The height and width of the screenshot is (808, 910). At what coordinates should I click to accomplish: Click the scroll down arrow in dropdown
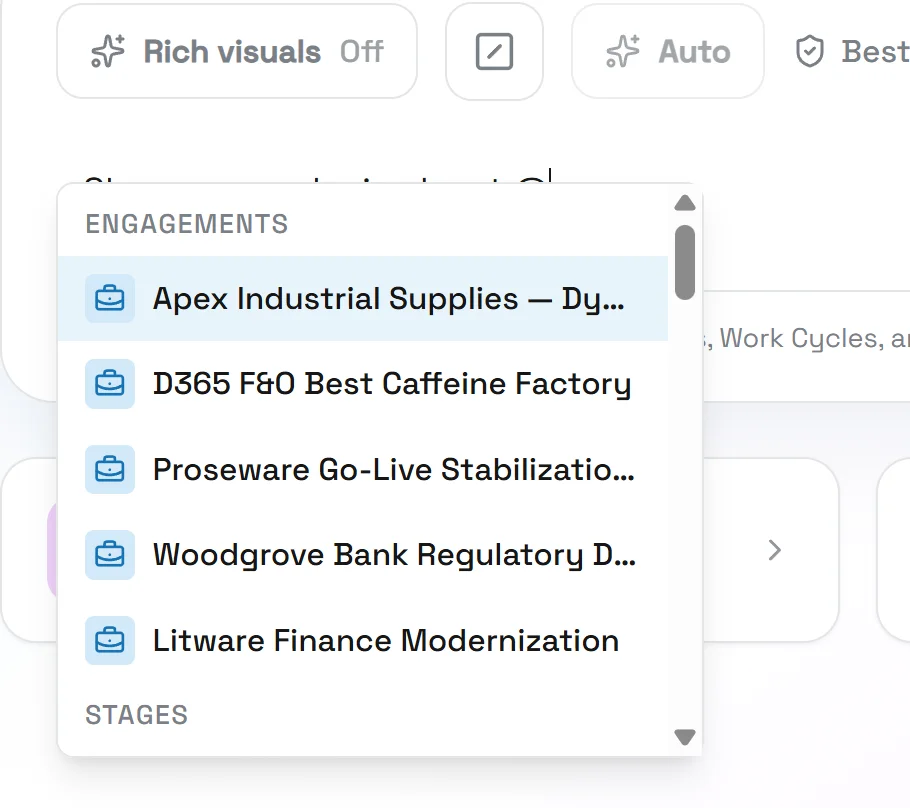click(685, 737)
